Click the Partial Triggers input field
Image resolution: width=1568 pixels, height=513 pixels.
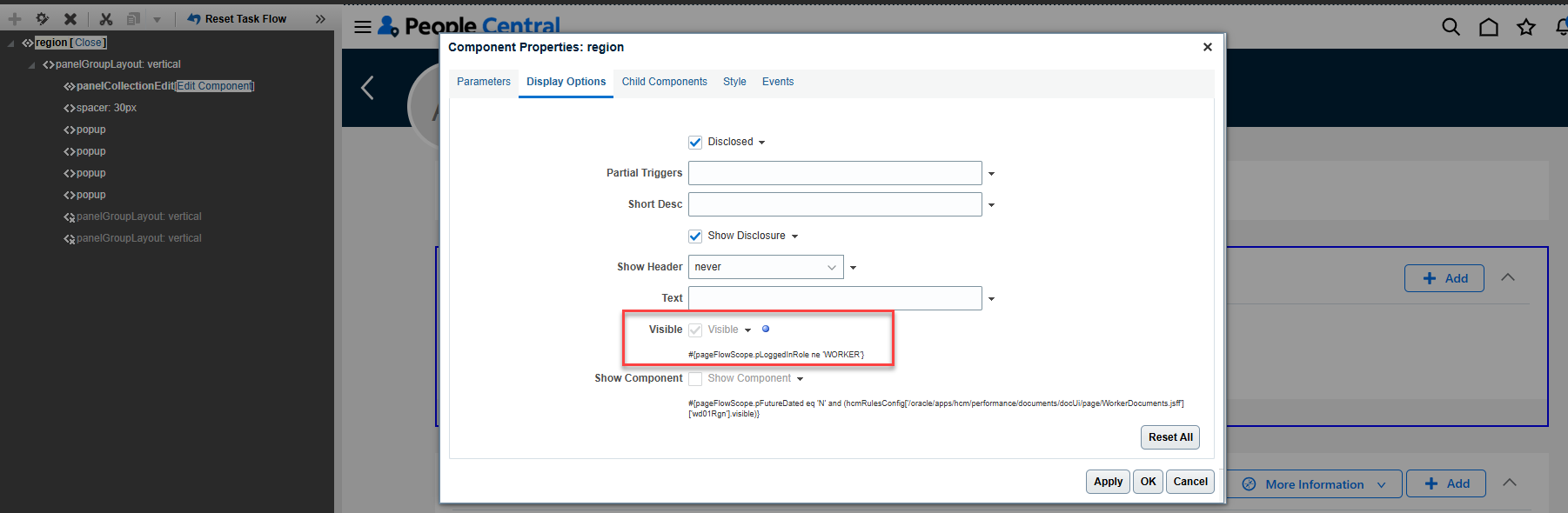click(835, 173)
